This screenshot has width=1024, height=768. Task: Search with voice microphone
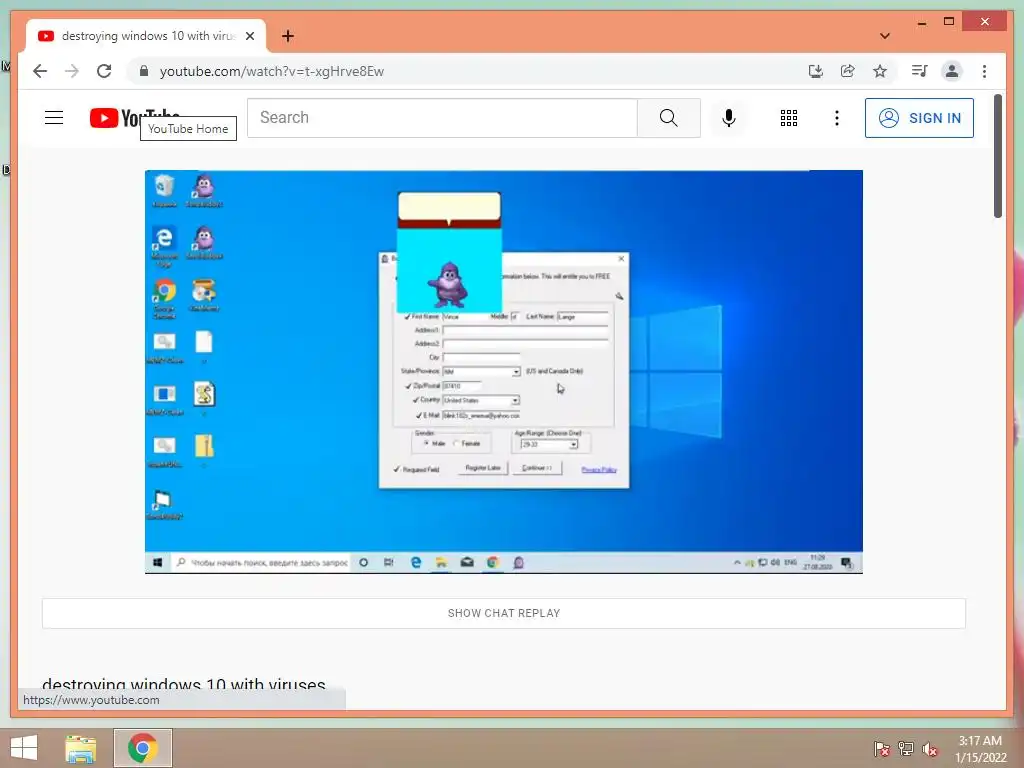pyautogui.click(x=729, y=118)
